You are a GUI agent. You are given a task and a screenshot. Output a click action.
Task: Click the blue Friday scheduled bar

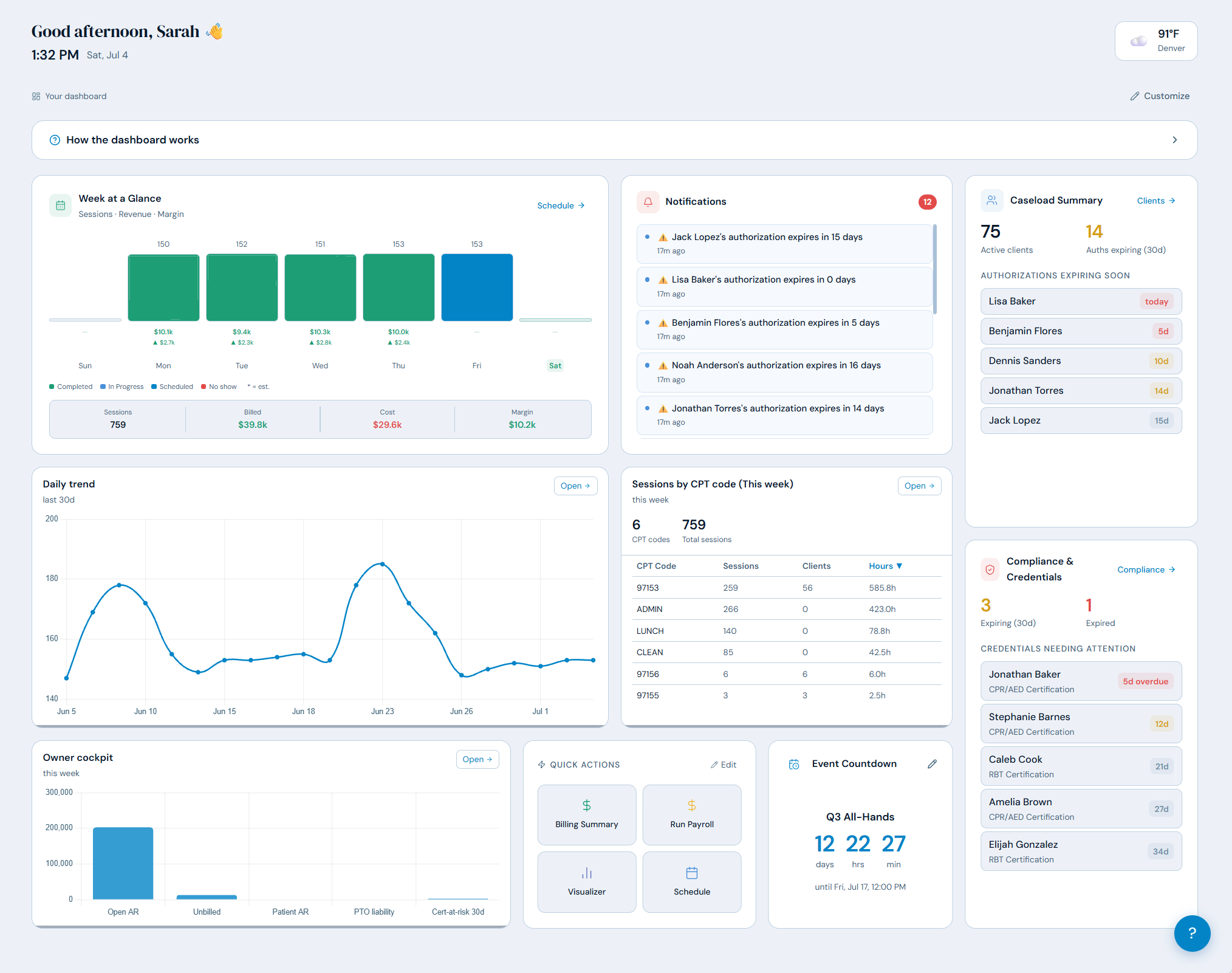click(x=477, y=287)
